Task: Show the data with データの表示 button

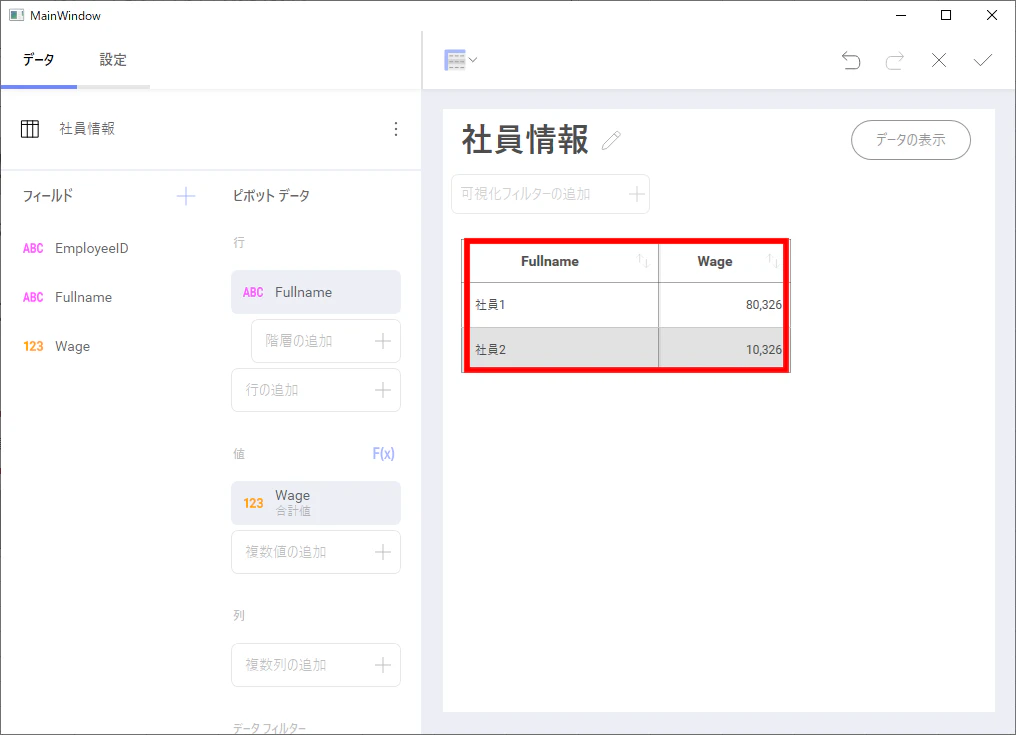Action: (x=910, y=140)
